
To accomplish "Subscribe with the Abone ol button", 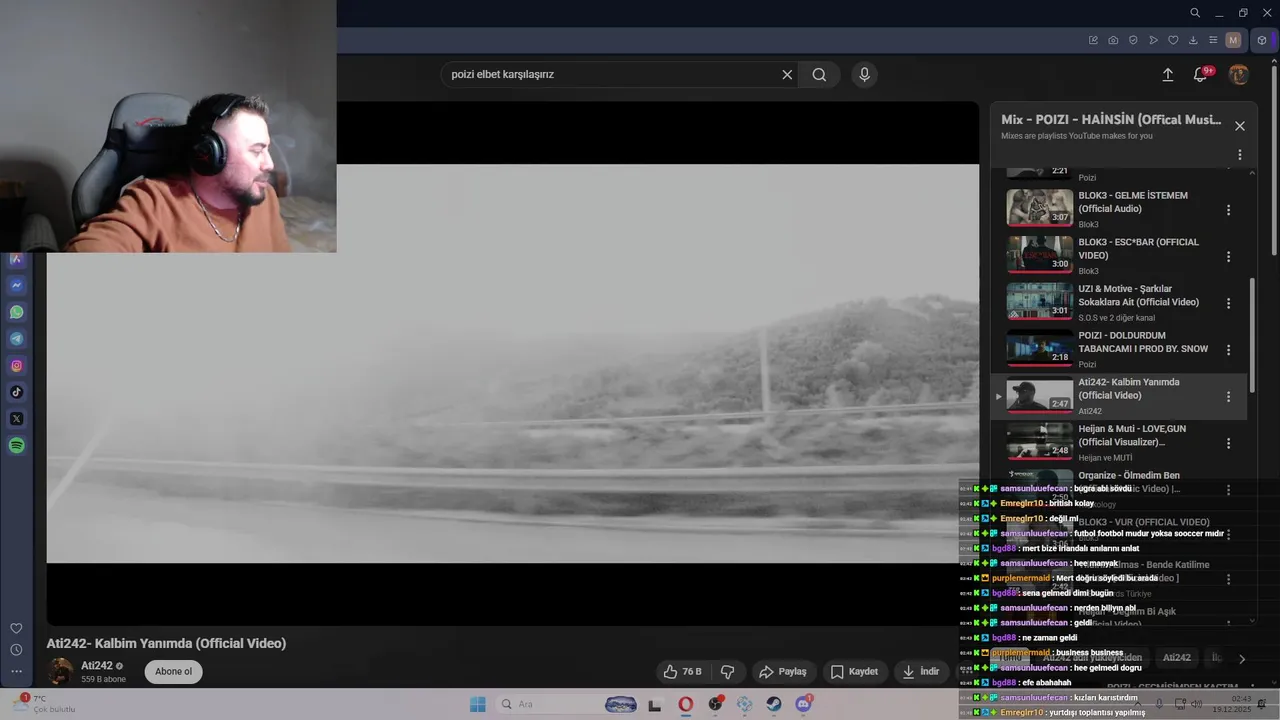I will 173,672.
